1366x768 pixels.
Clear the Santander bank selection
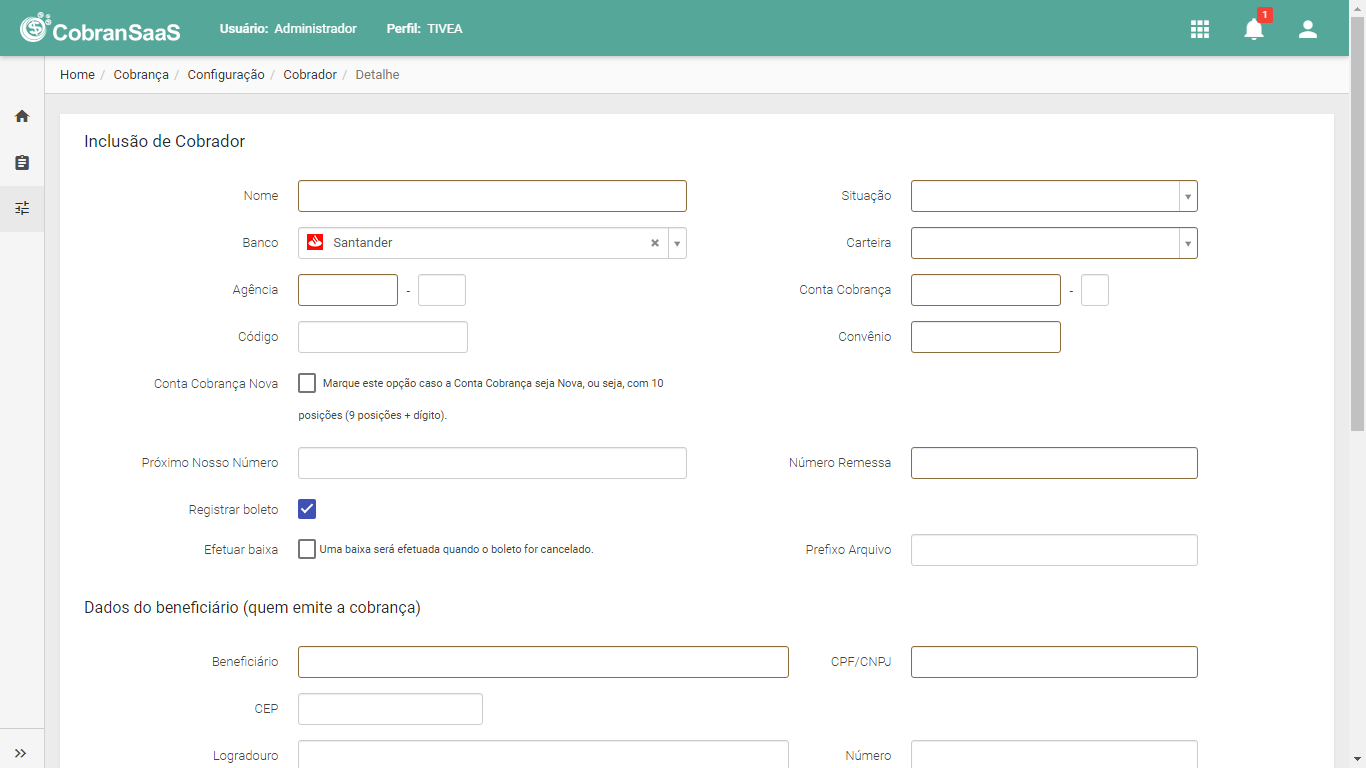655,243
